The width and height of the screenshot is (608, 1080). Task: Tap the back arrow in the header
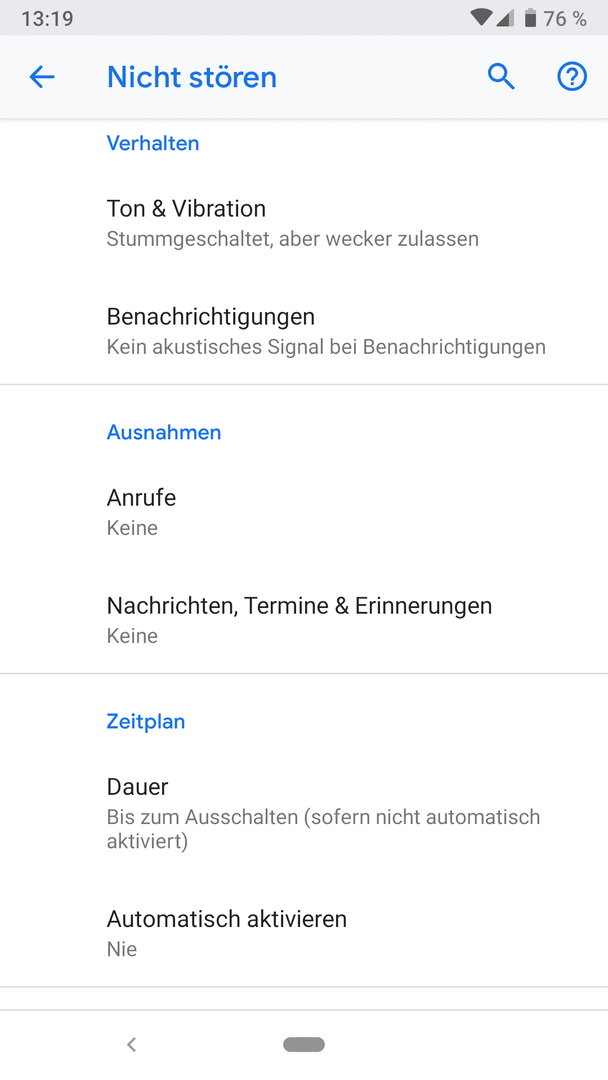[42, 76]
